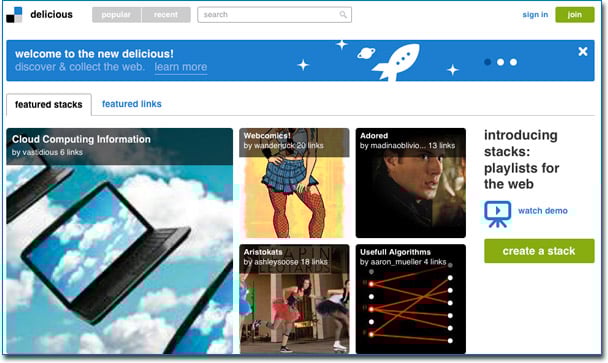Click the sign in link
The height and width of the screenshot is (363, 608).
(535, 15)
